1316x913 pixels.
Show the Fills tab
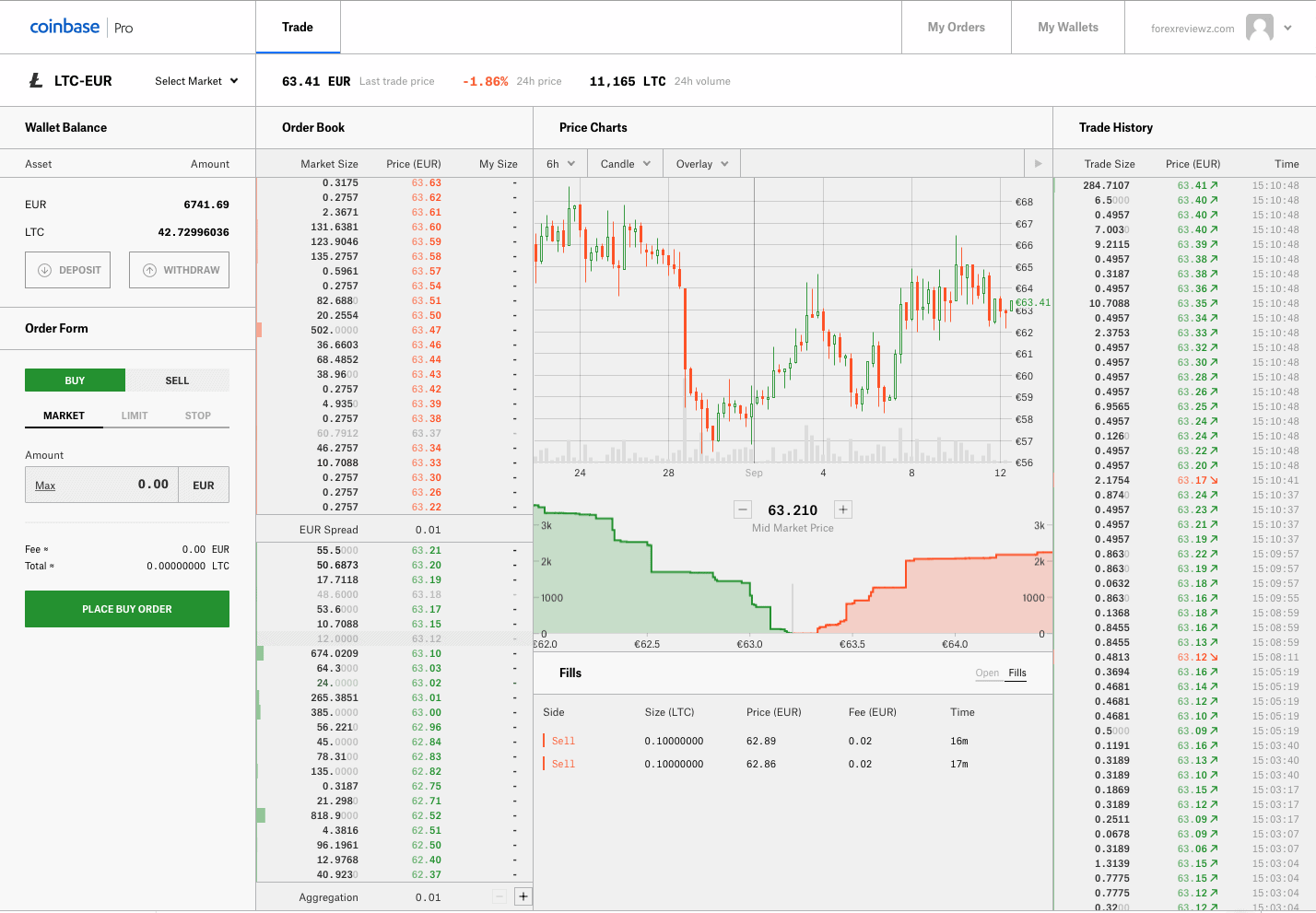[1017, 673]
